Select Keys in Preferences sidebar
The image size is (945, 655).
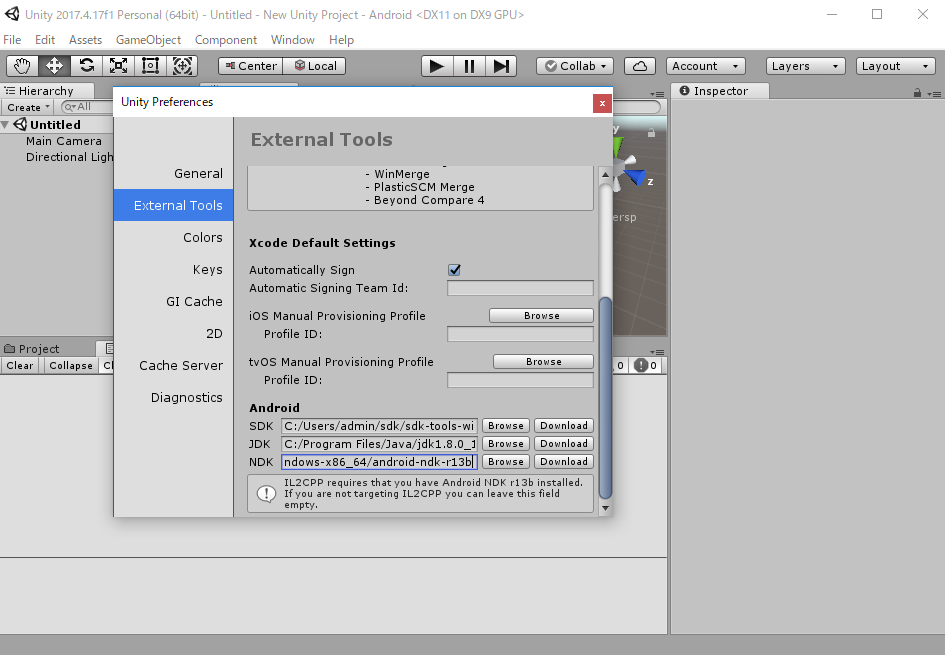point(174,269)
